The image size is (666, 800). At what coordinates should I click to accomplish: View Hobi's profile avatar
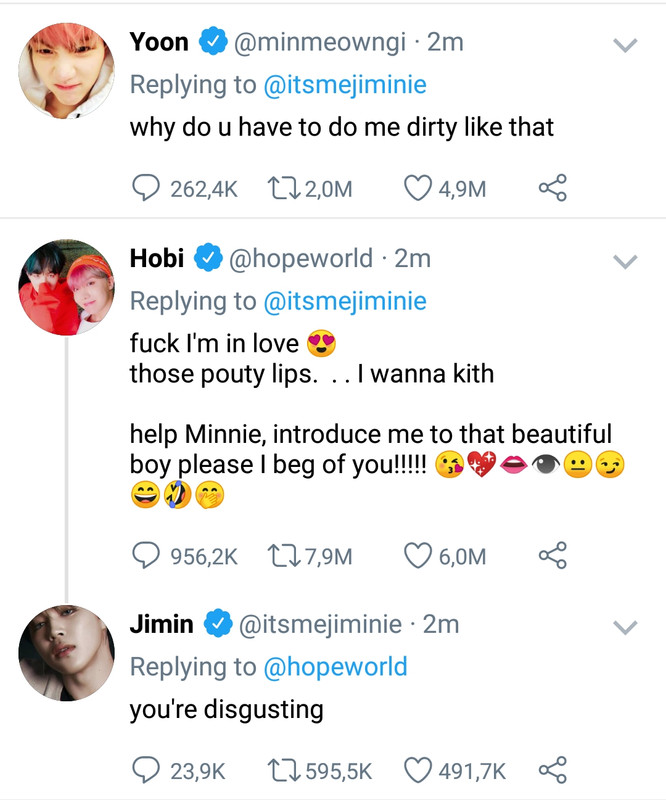[x=66, y=287]
